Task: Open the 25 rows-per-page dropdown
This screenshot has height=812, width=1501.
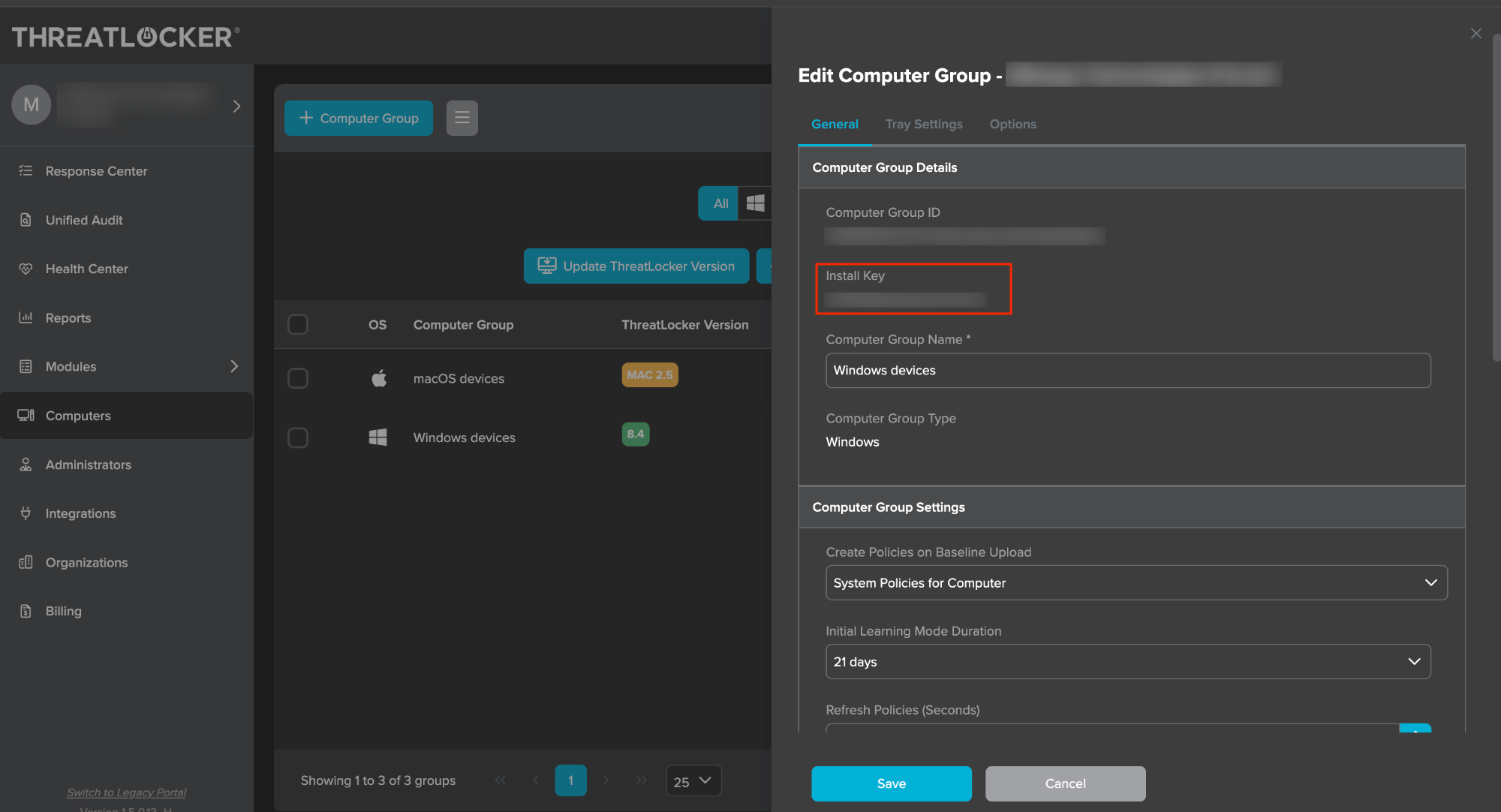Action: pos(693,780)
